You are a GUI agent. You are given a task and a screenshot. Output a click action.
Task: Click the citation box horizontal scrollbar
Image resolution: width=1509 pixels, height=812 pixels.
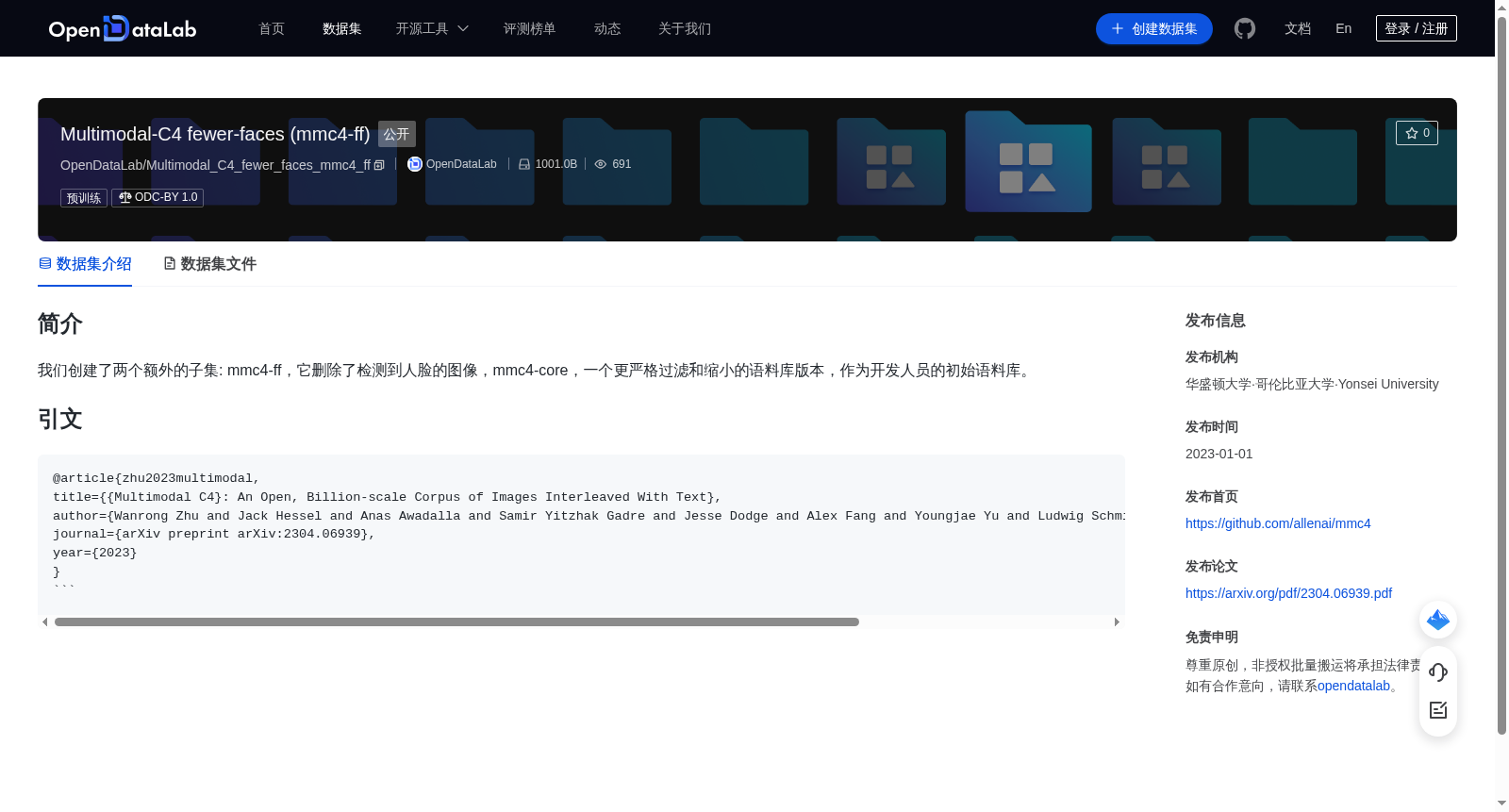pyautogui.click(x=456, y=622)
